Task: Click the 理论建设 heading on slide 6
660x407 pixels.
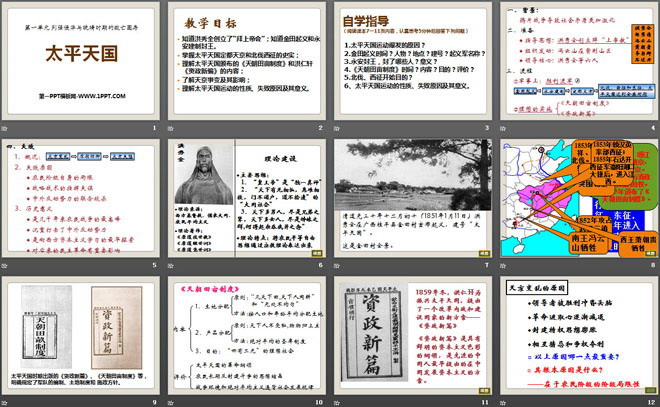Action: 280,159
